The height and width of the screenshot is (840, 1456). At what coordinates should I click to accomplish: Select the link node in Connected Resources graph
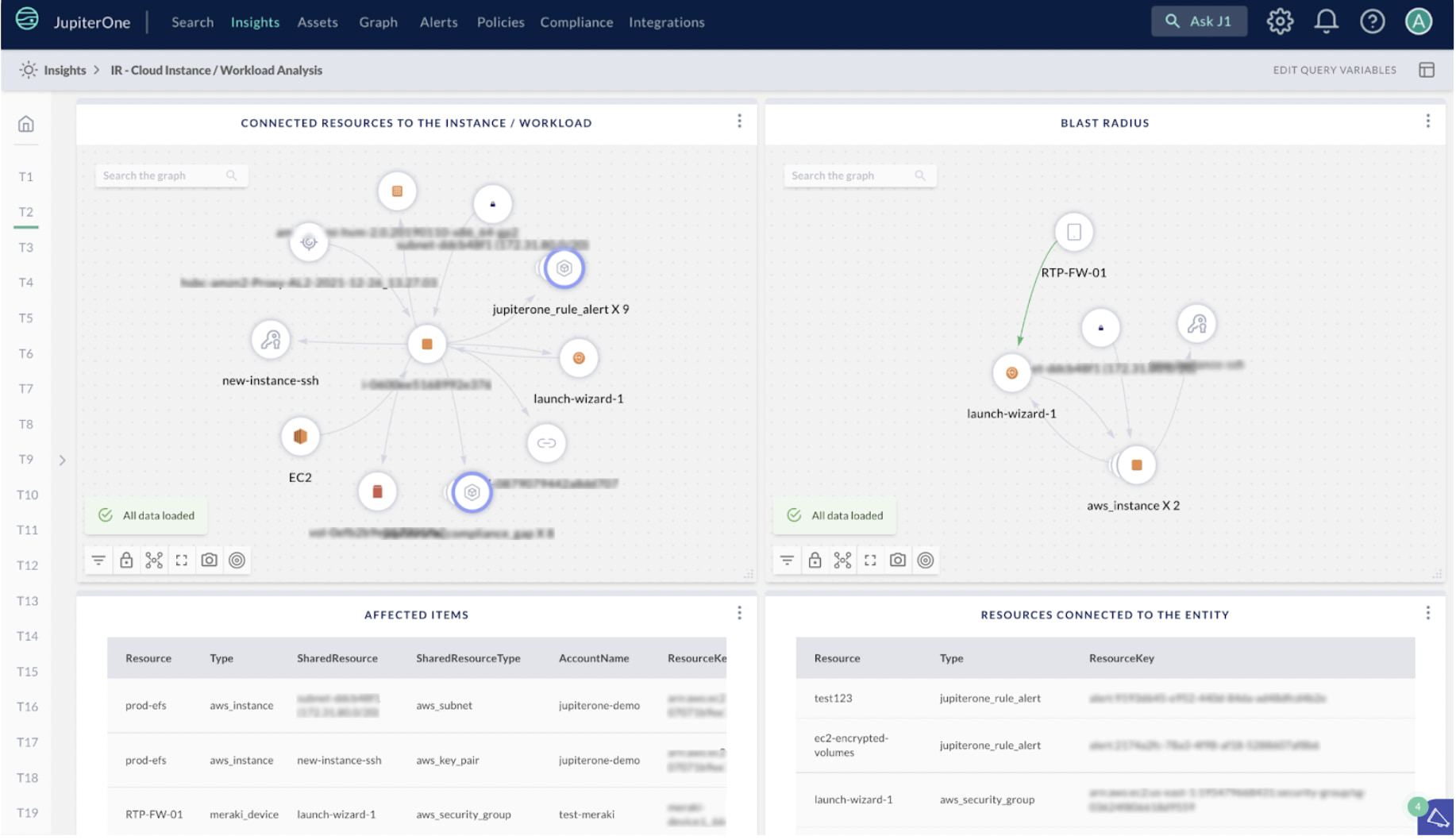pyautogui.click(x=547, y=444)
